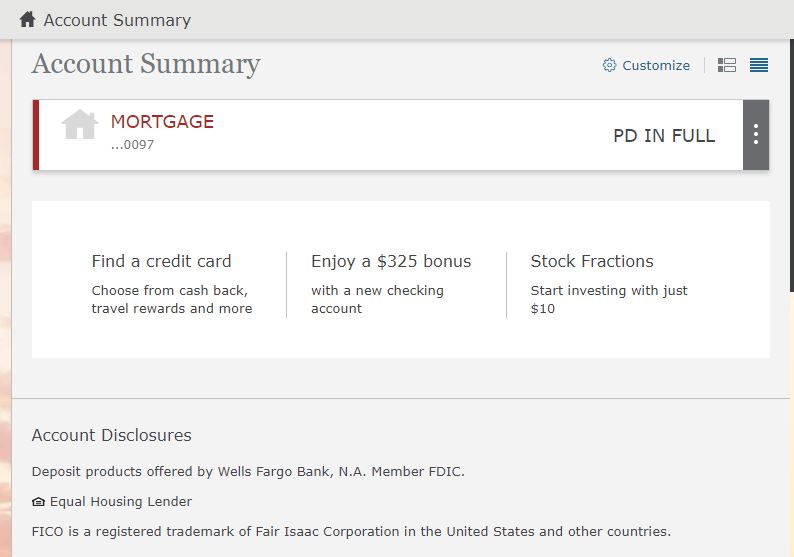Image resolution: width=794 pixels, height=557 pixels.
Task: Click the PD IN FULL status text
Action: point(664,136)
